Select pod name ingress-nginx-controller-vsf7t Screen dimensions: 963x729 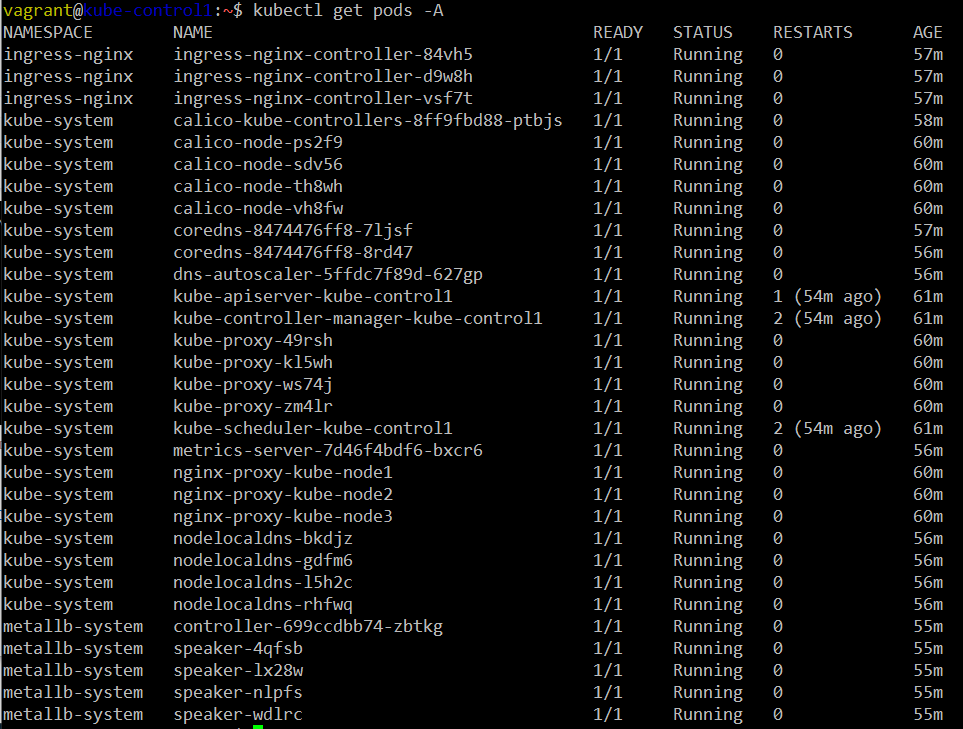[323, 99]
